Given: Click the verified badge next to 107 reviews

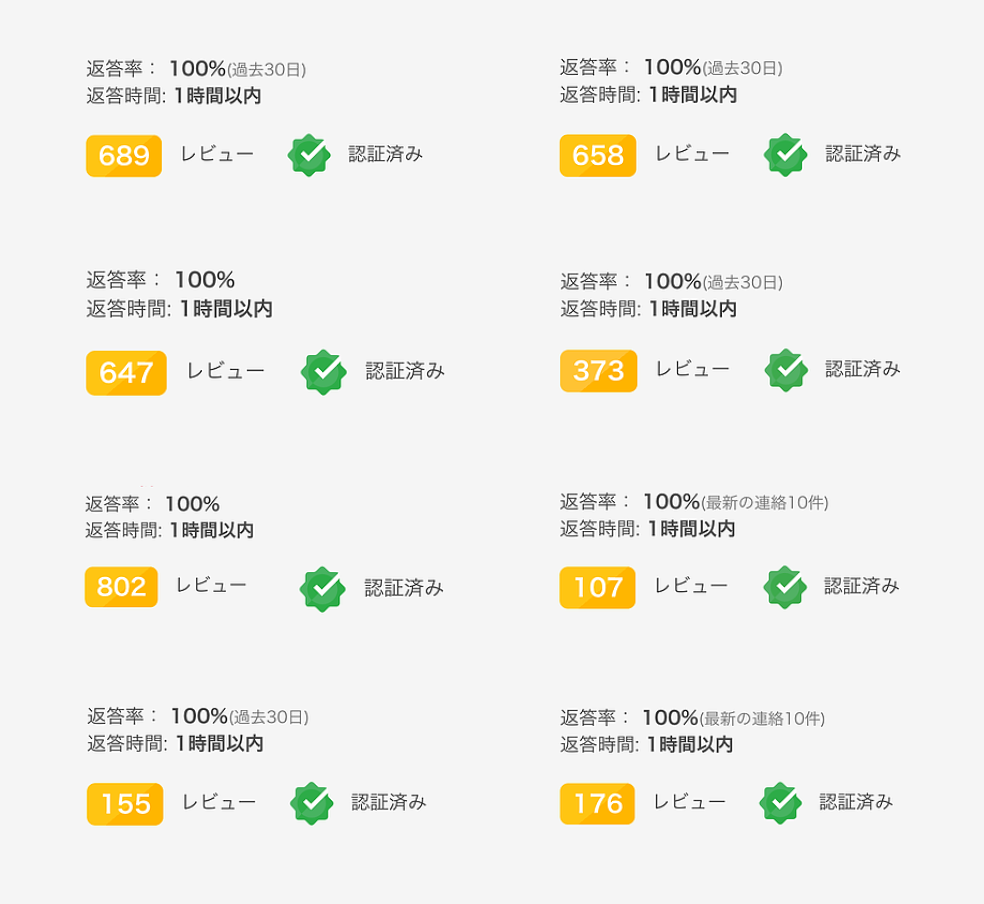Looking at the screenshot, I should 784,587.
